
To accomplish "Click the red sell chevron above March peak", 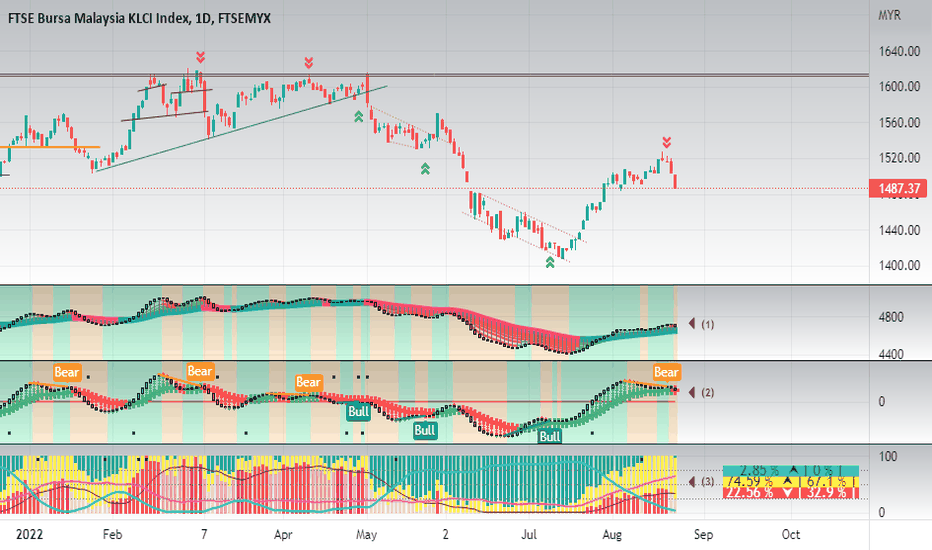I will [x=200, y=57].
